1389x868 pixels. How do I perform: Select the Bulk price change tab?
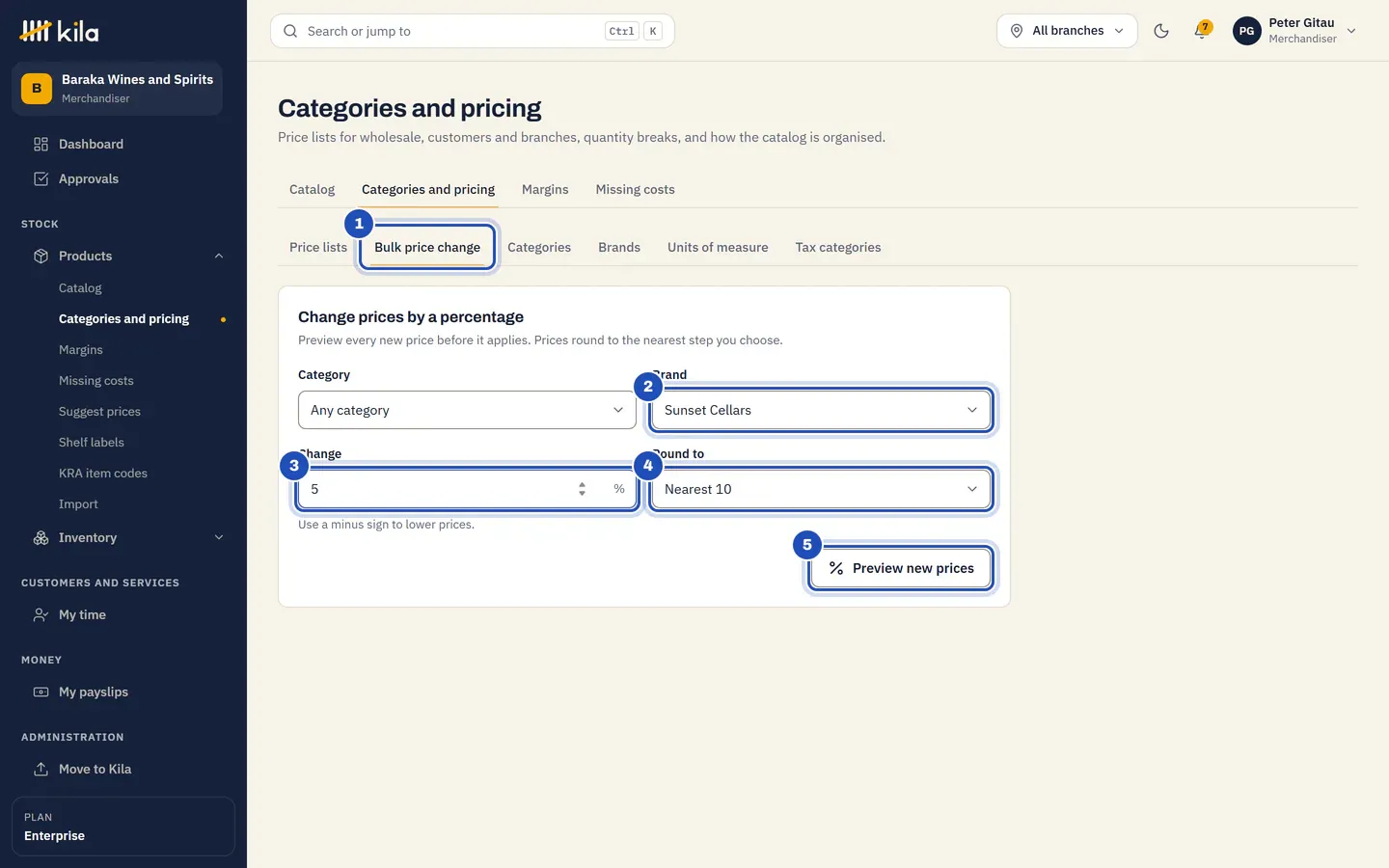pyautogui.click(x=427, y=247)
